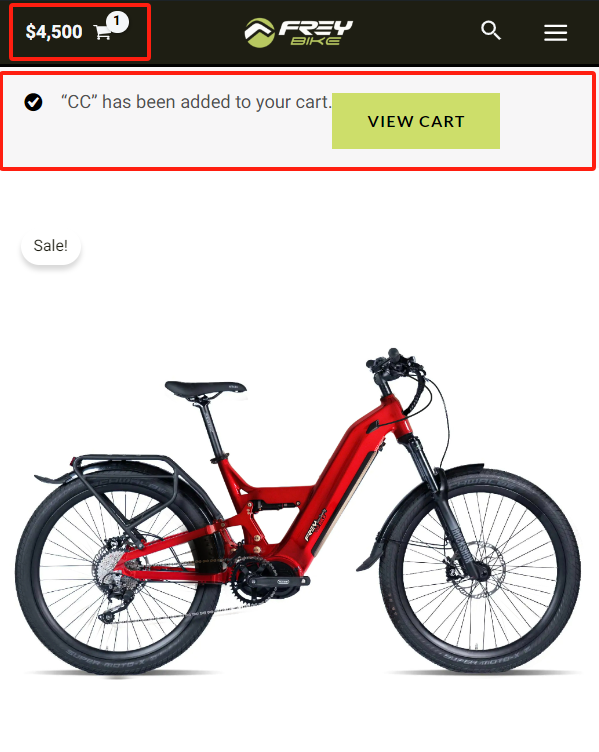Open the hamburger menu
This screenshot has height=752, width=599.
click(x=555, y=33)
